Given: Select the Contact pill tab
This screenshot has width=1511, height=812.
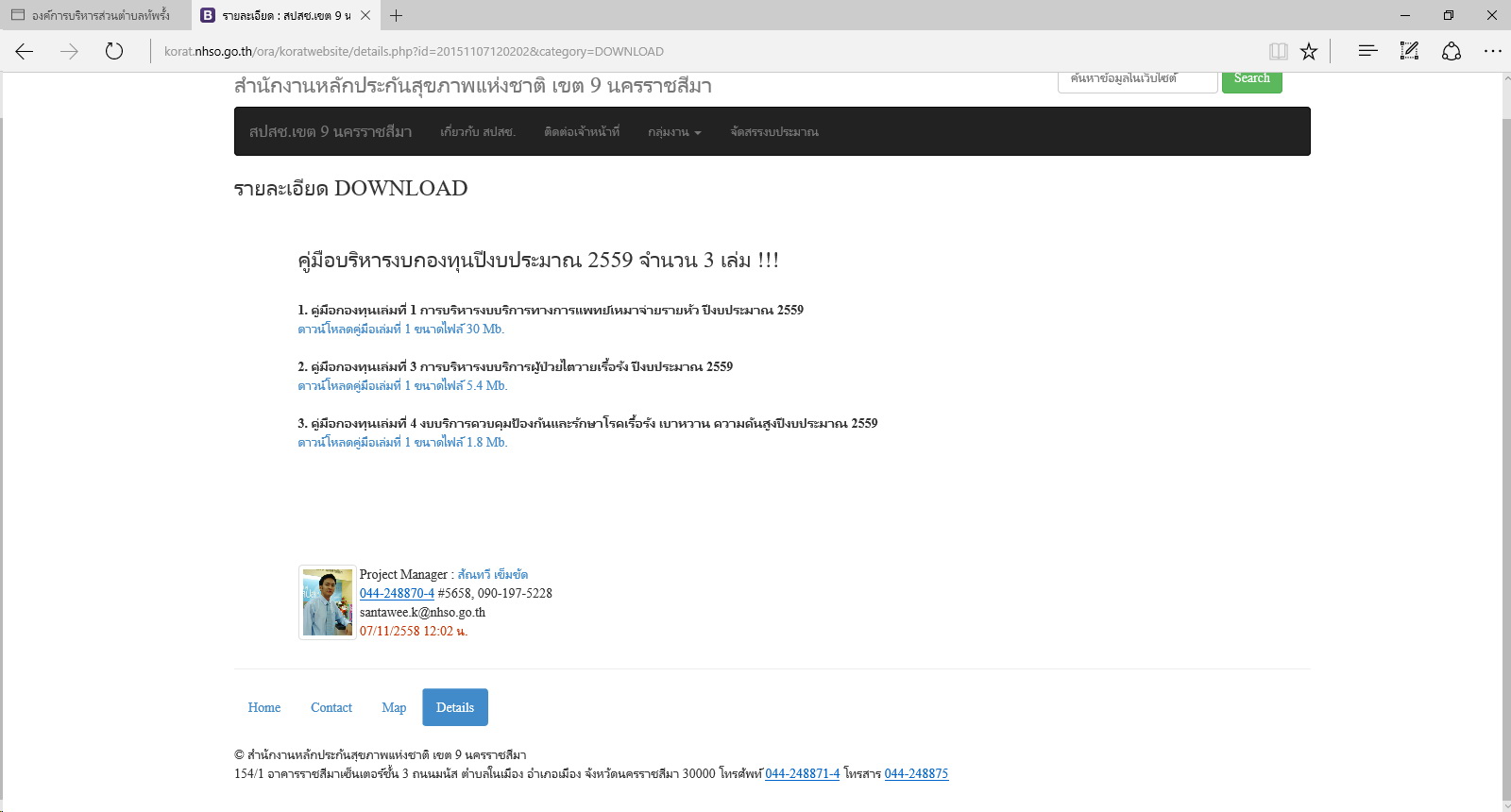Looking at the screenshot, I should click(331, 707).
